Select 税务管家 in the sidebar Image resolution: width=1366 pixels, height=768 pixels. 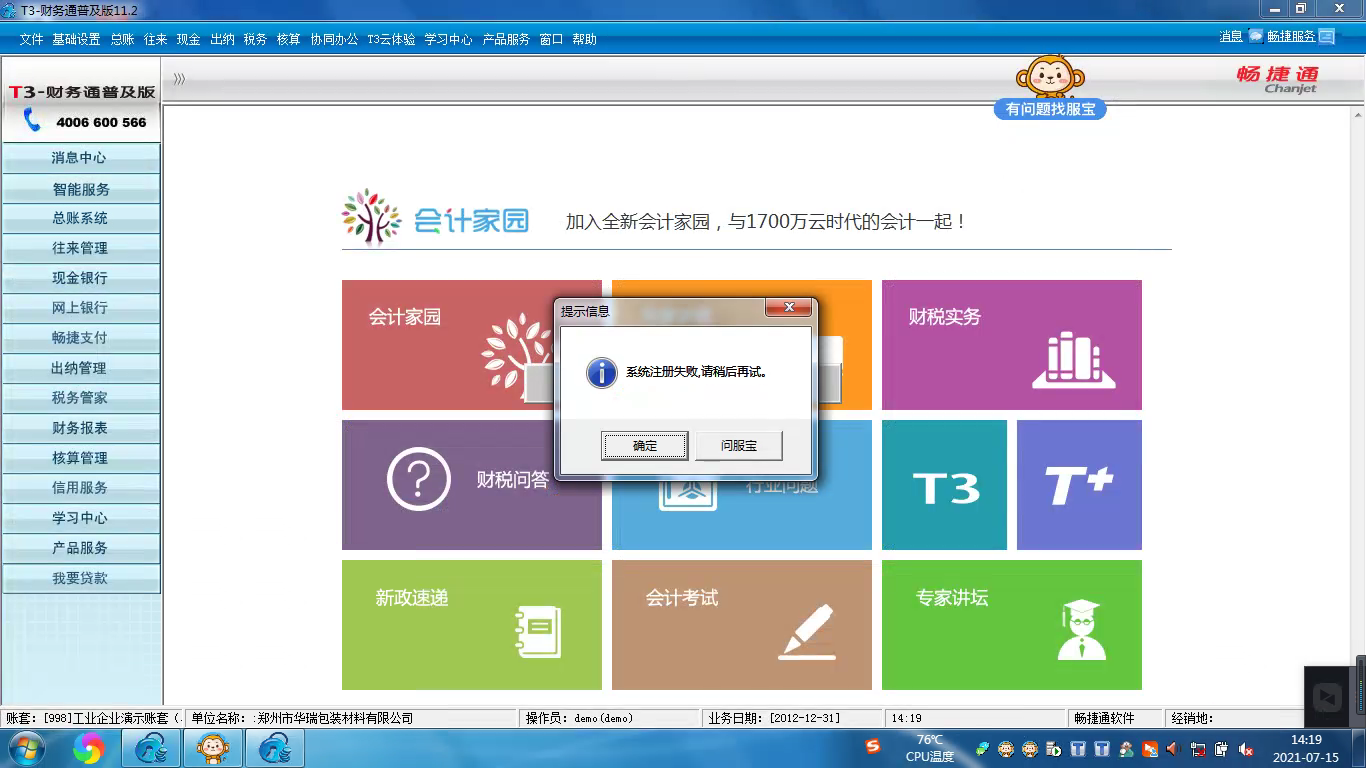(x=81, y=398)
